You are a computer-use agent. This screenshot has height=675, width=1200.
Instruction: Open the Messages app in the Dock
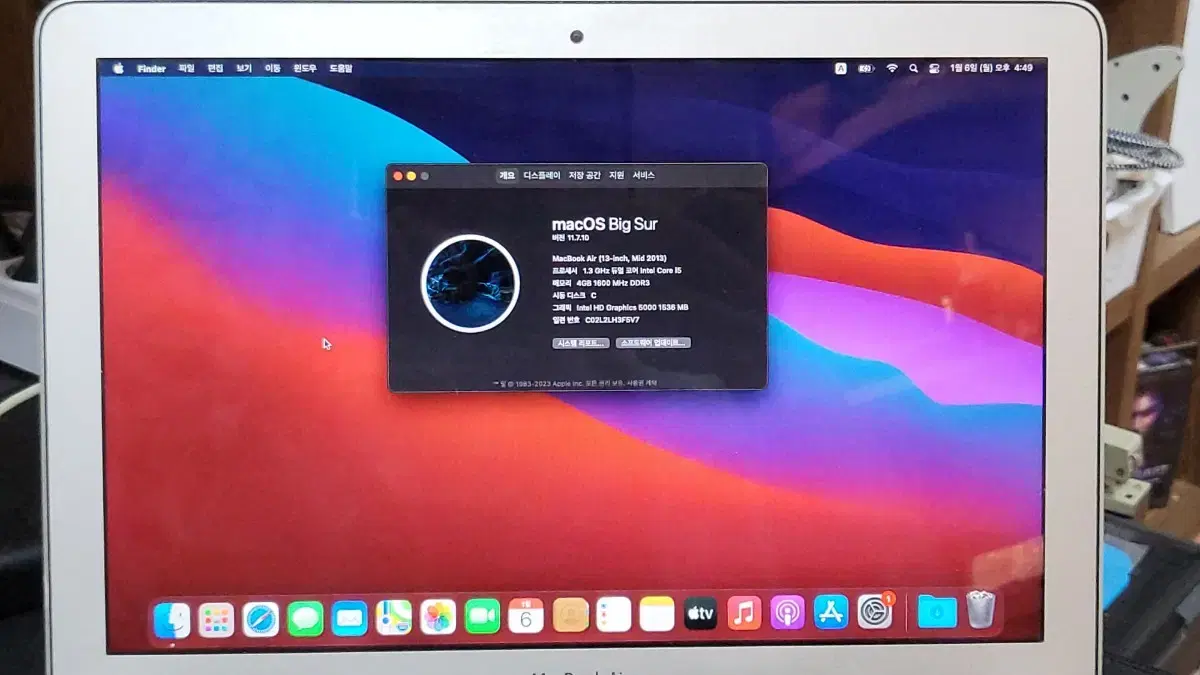coord(305,619)
